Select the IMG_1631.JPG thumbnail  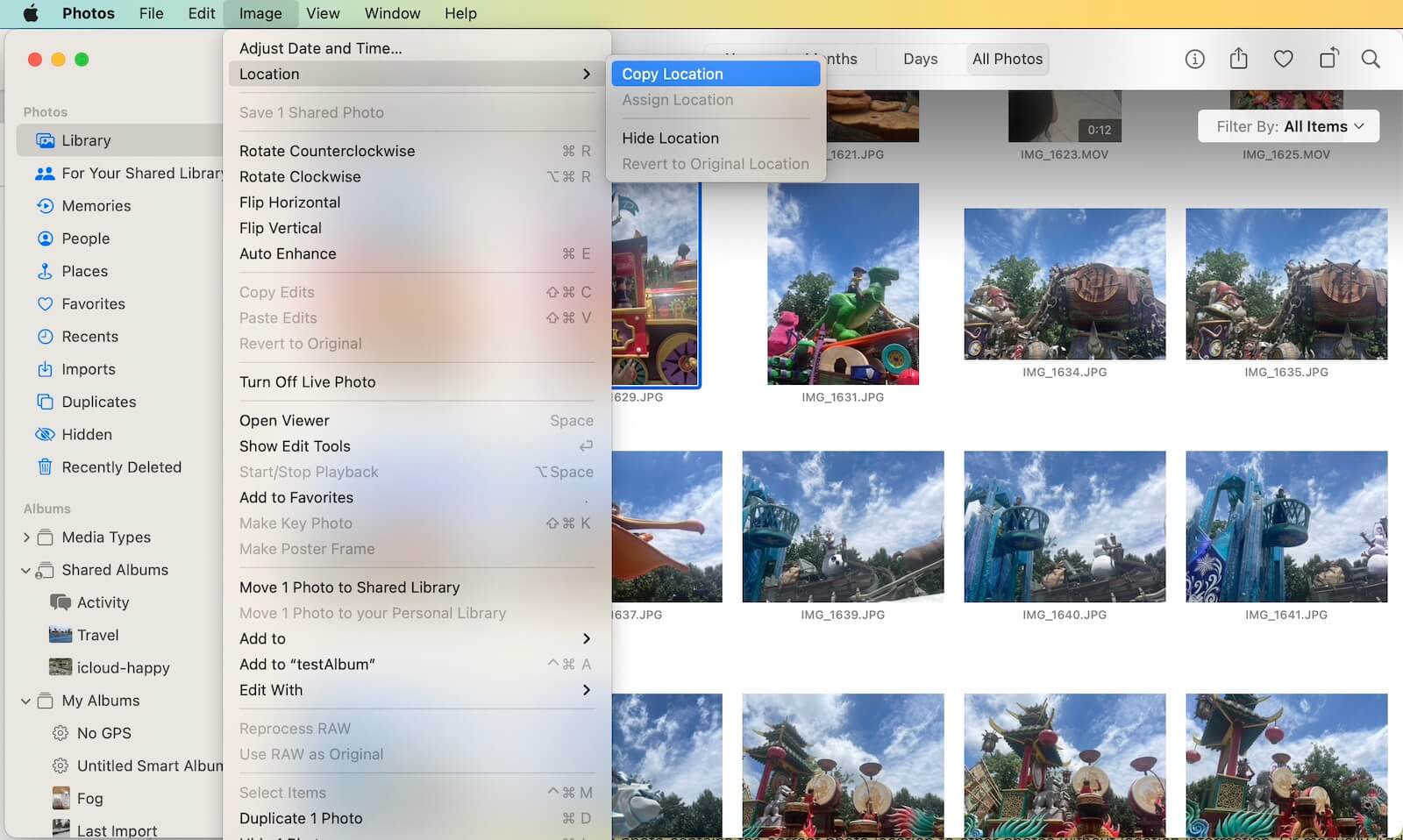[x=843, y=284]
